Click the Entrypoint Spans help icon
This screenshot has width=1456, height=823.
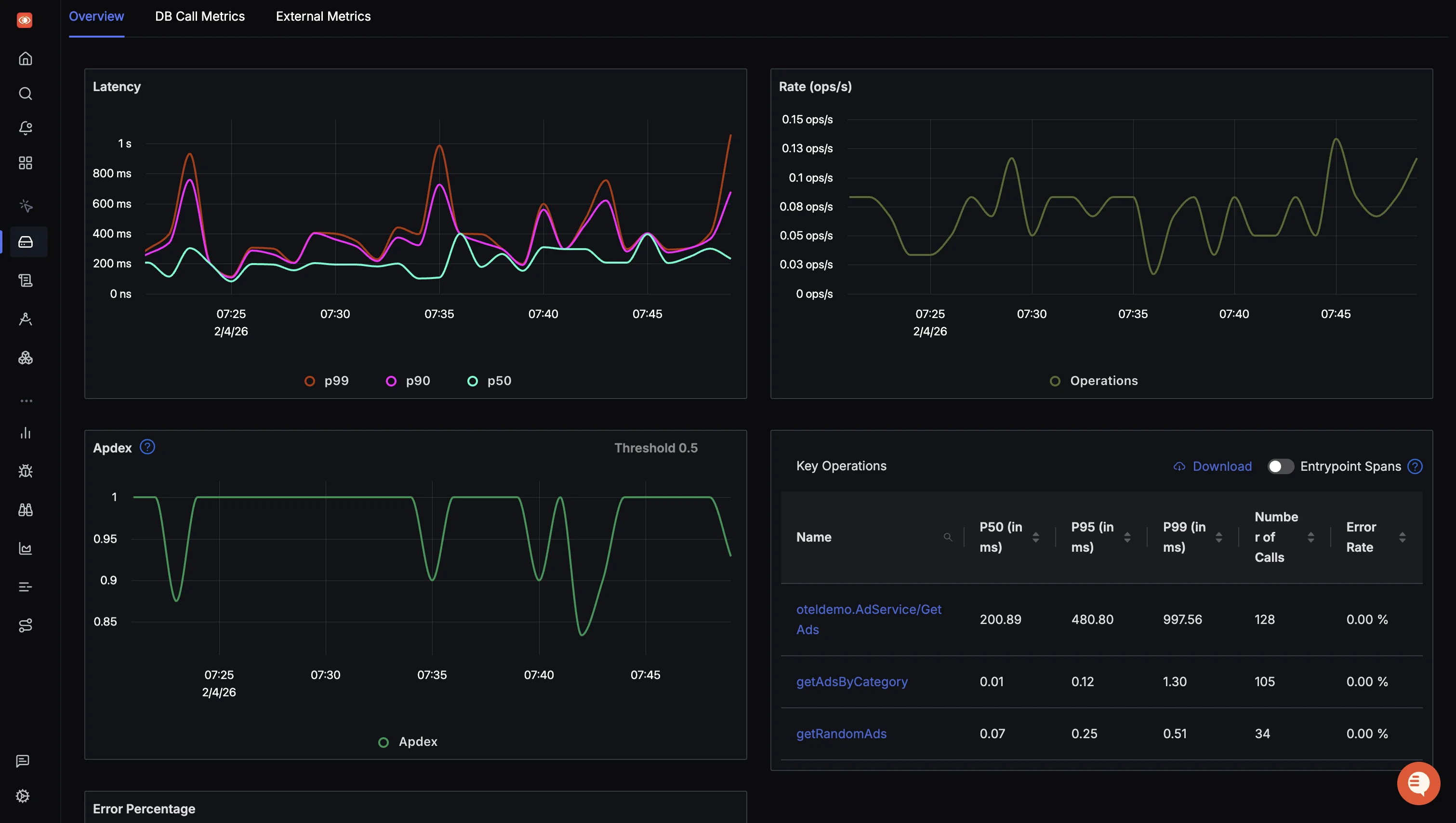point(1415,466)
